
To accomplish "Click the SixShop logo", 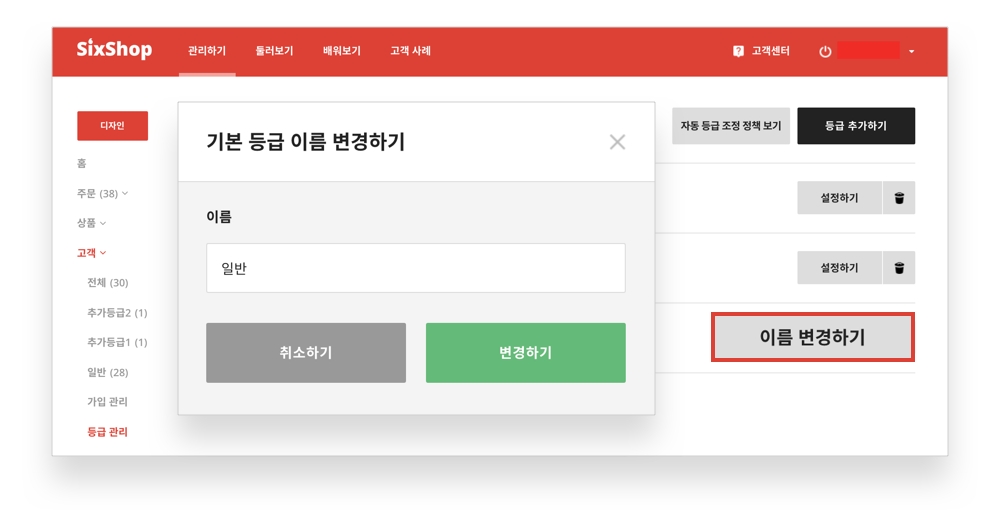I will tap(114, 50).
